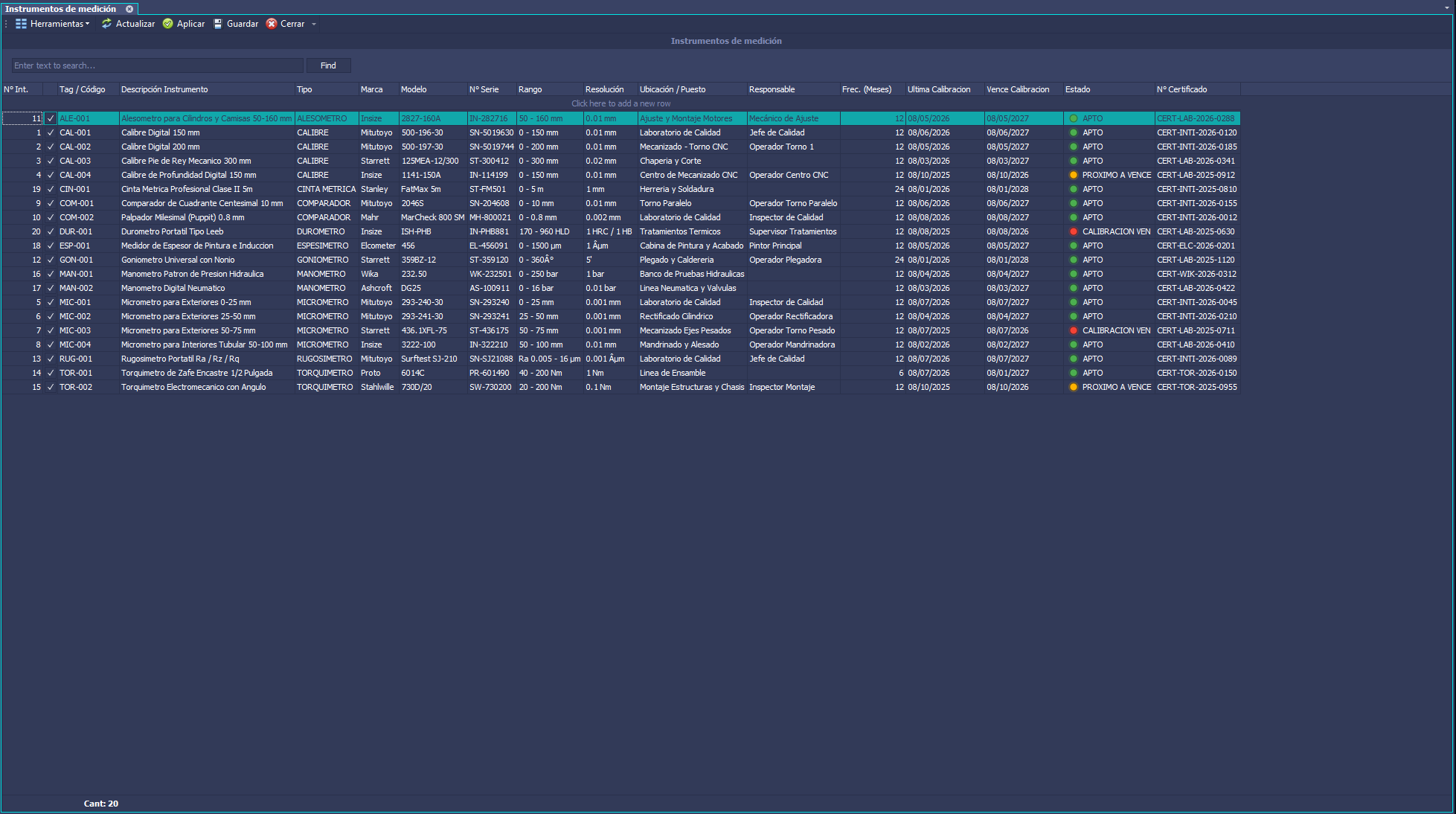Click the Nº Certificado column header
Viewport: 1456px width, 814px height.
pyautogui.click(x=1197, y=89)
